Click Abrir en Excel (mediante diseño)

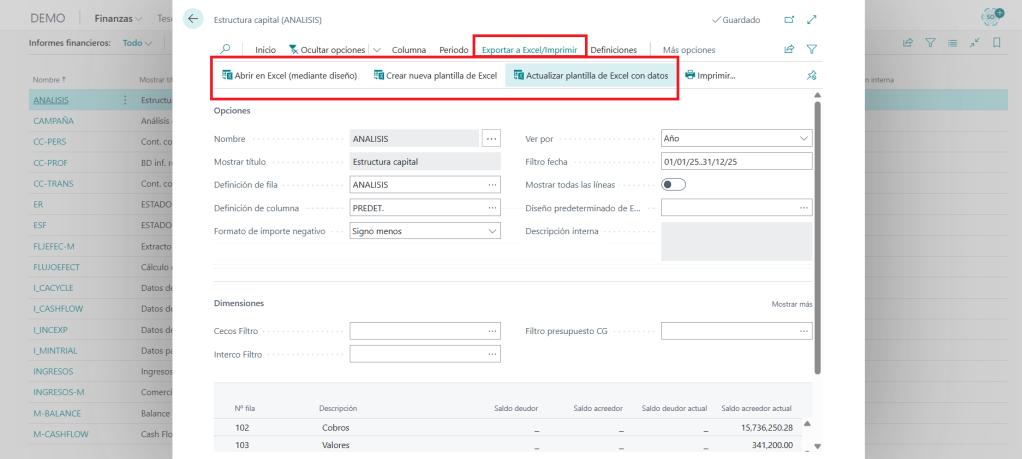(289, 75)
